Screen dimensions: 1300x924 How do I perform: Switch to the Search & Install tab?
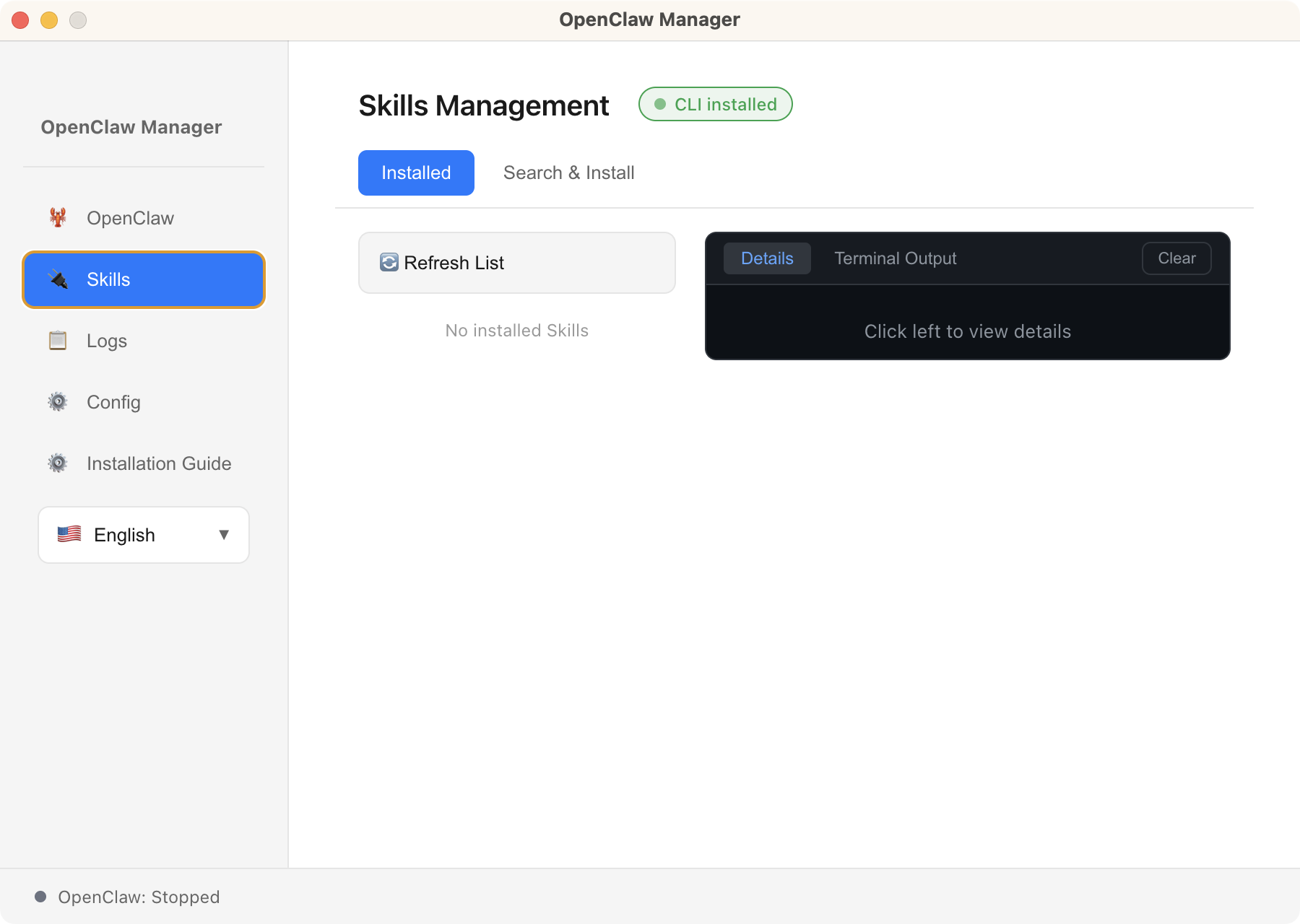(568, 173)
